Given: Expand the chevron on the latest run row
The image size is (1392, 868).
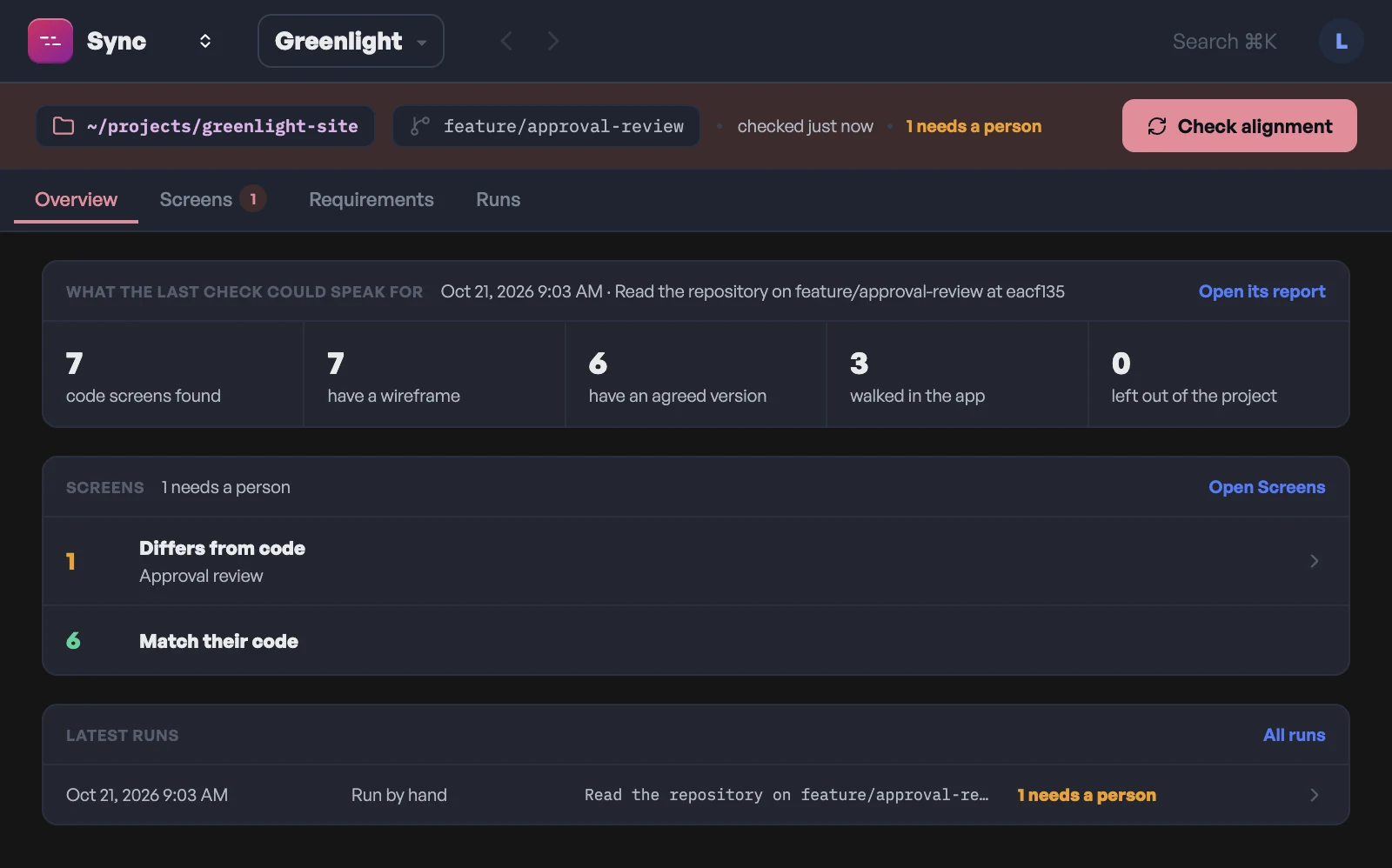Looking at the screenshot, I should pyautogui.click(x=1314, y=795).
